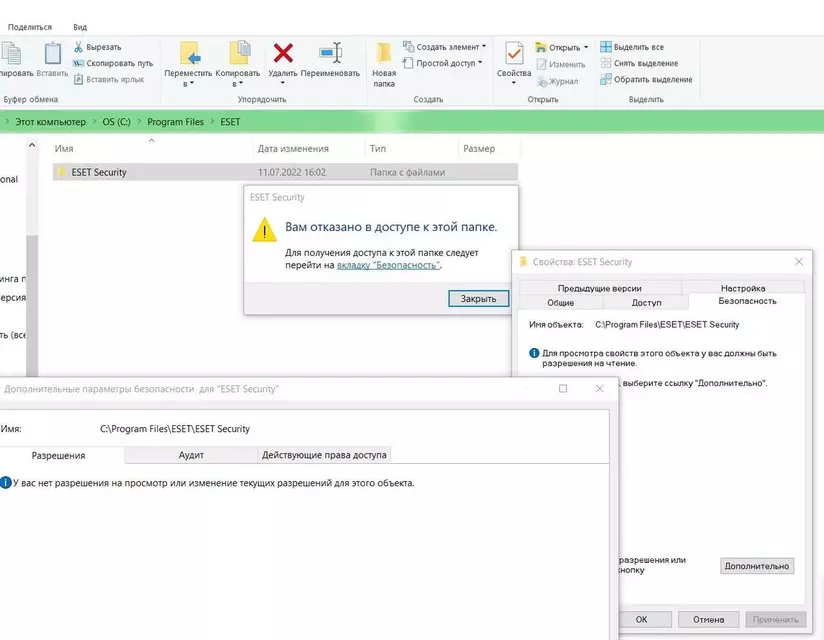Click the Rename (Переименовать) icon
Screen dimensions: 824x640
pyautogui.click(x=331, y=53)
